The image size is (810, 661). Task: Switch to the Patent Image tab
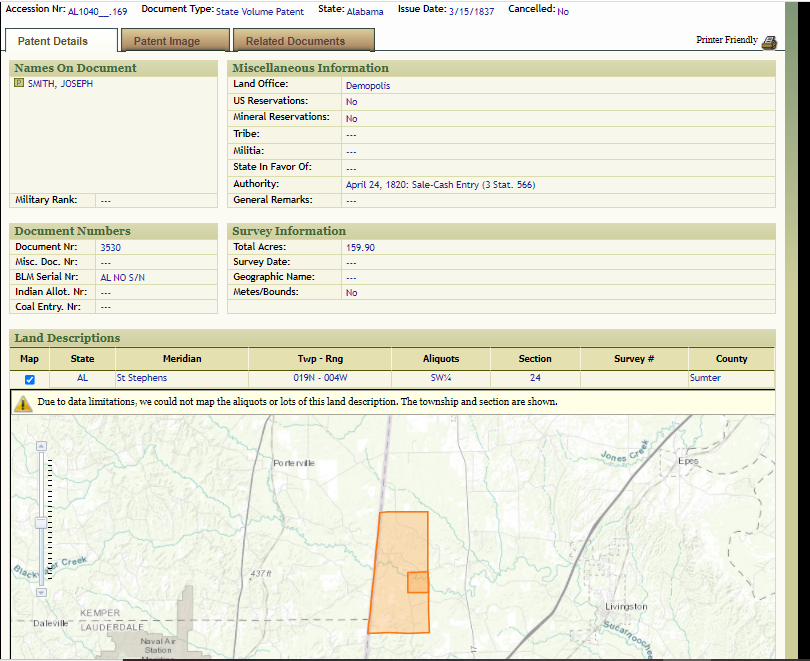point(167,41)
